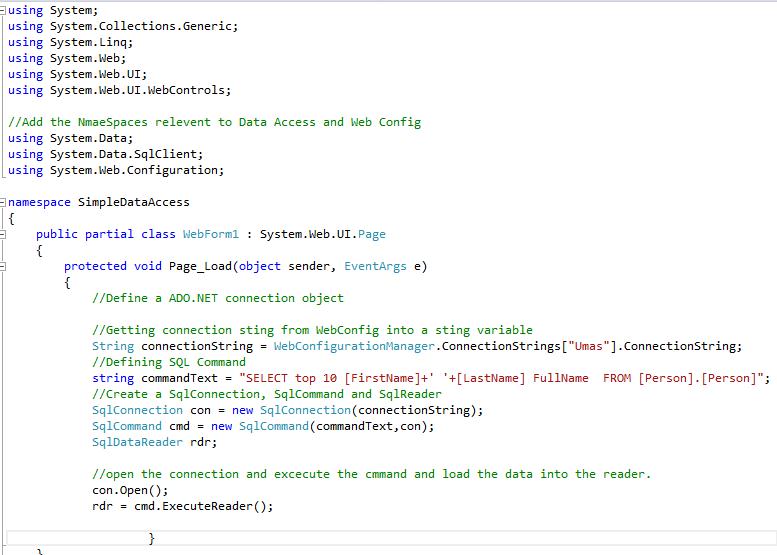Click the 'public partial class' keywords

tap(106, 234)
